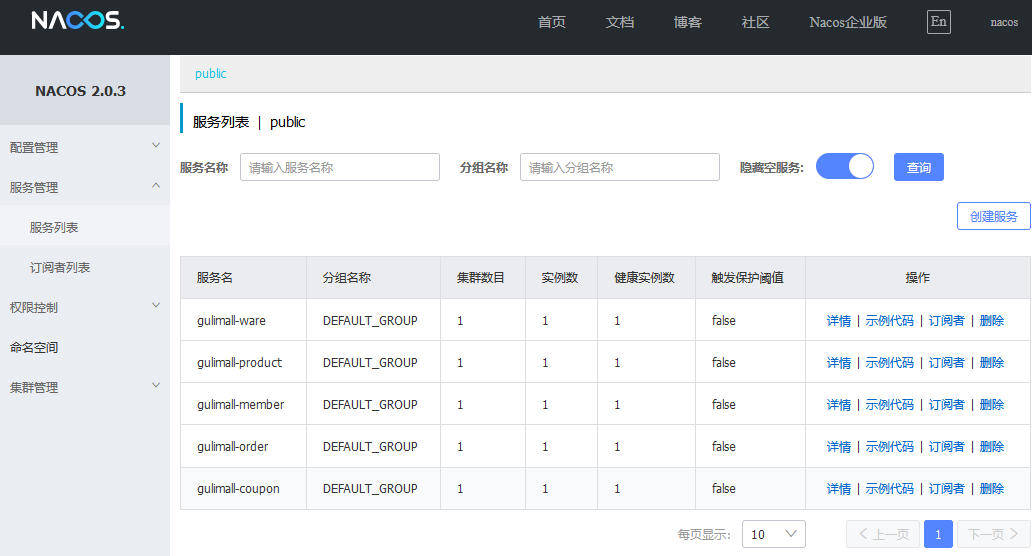Open 示例代码 for gulimall-coupon

(889, 489)
